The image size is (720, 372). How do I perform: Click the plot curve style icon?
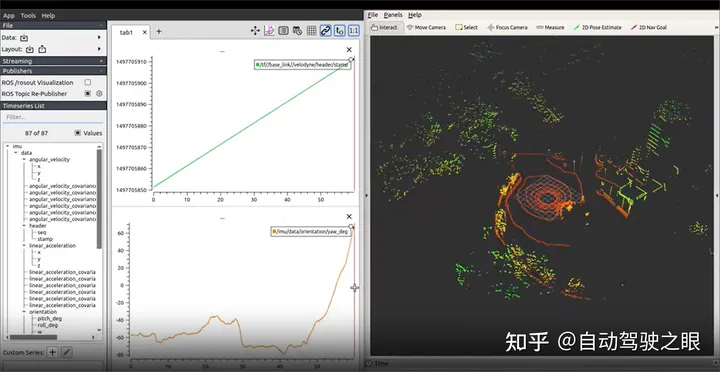point(269,31)
